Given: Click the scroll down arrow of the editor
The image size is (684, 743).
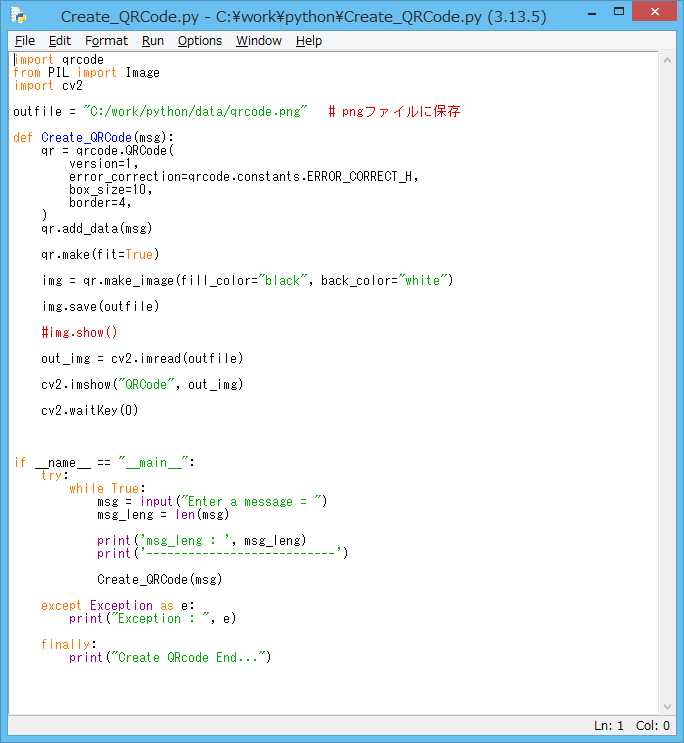Looking at the screenshot, I should click(668, 707).
